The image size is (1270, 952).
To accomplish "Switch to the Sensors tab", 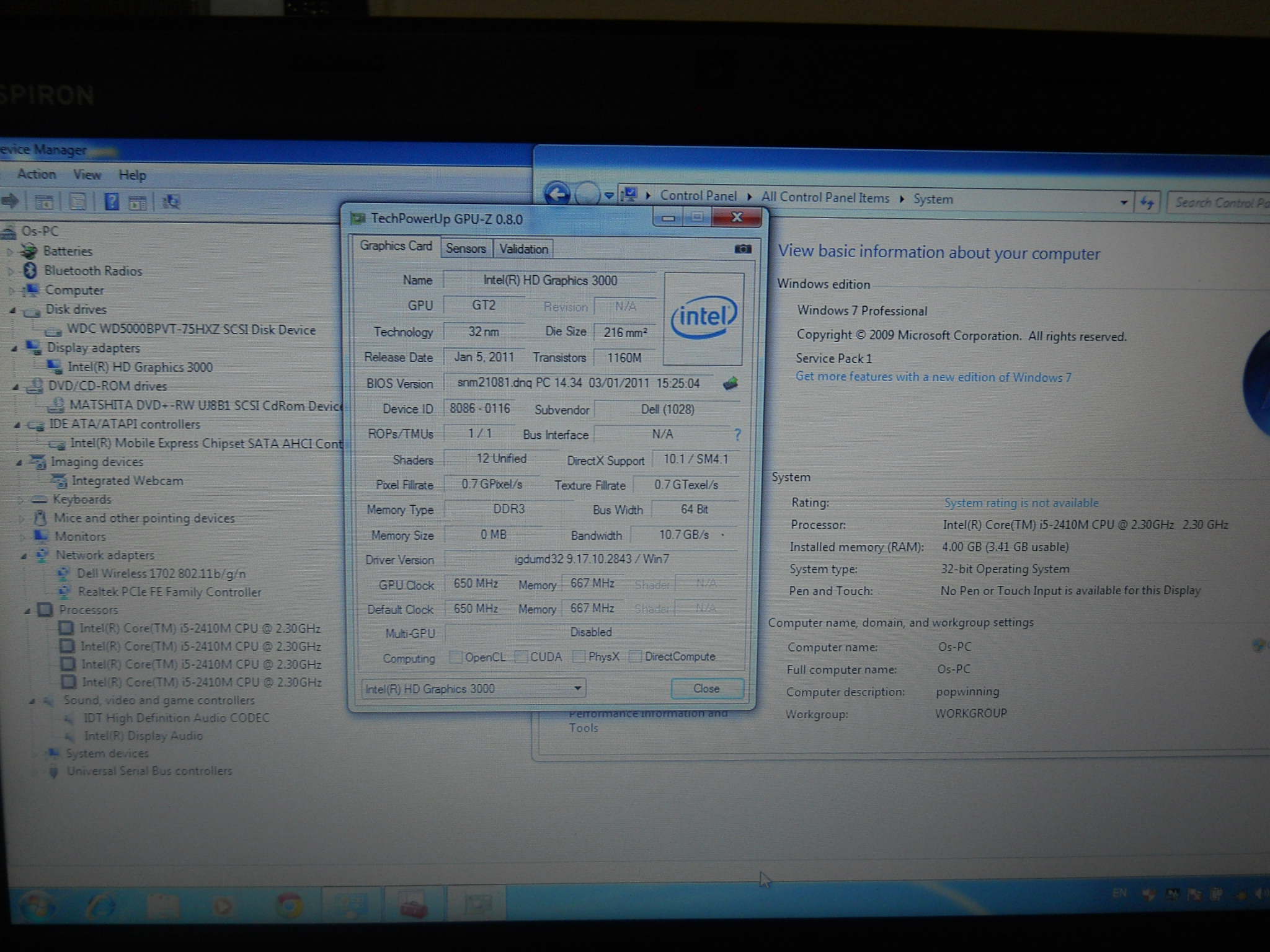I will click(x=466, y=249).
